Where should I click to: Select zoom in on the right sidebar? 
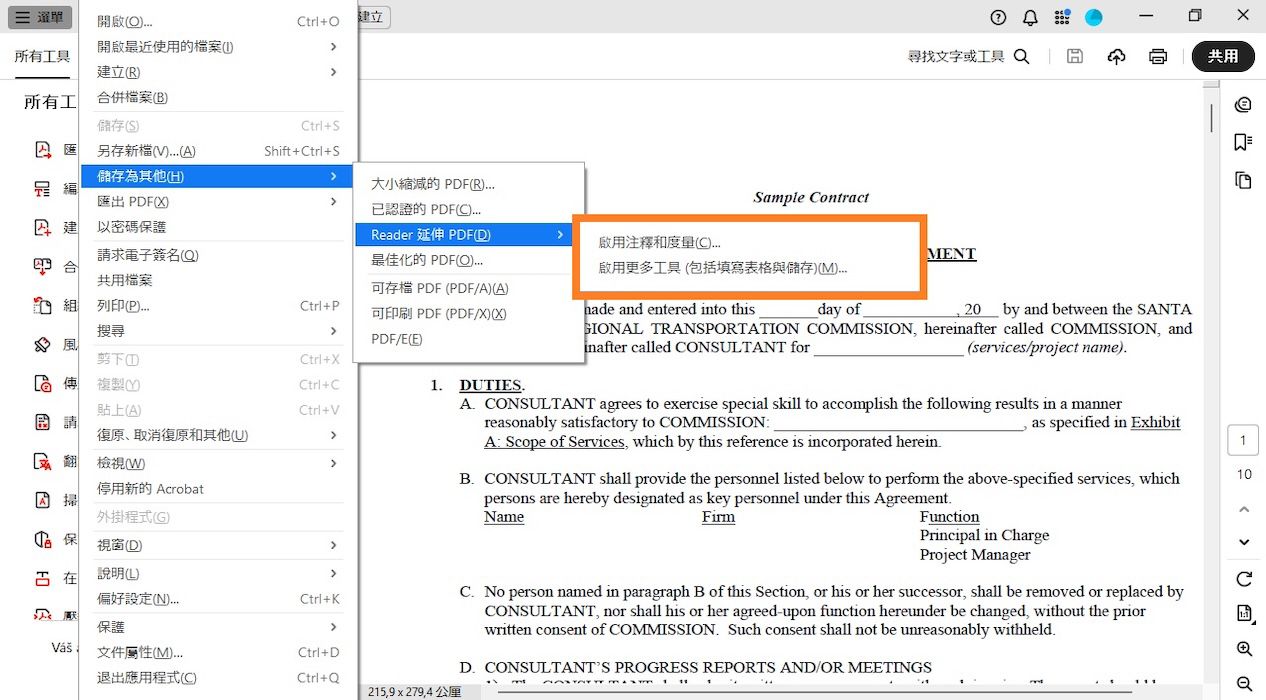pyautogui.click(x=1243, y=647)
